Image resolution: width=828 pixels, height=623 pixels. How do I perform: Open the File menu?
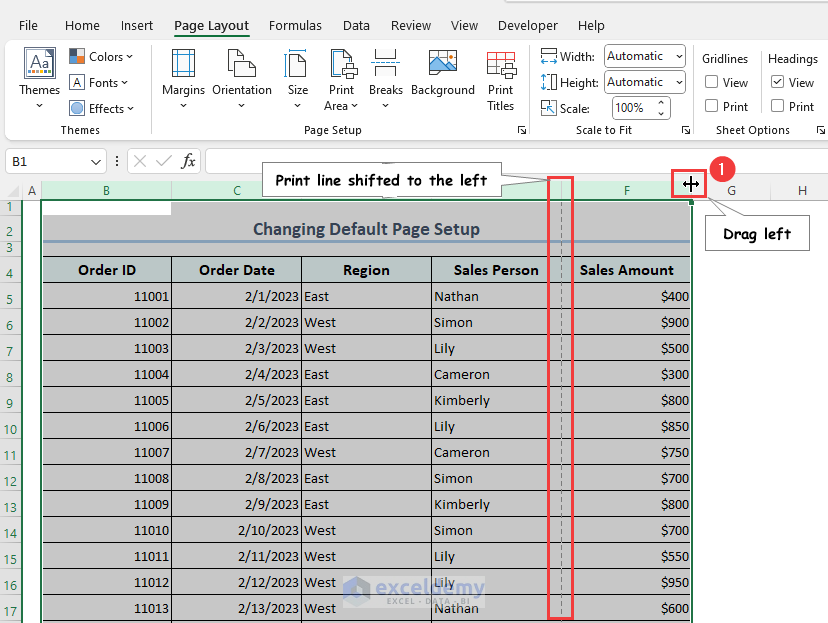(29, 26)
